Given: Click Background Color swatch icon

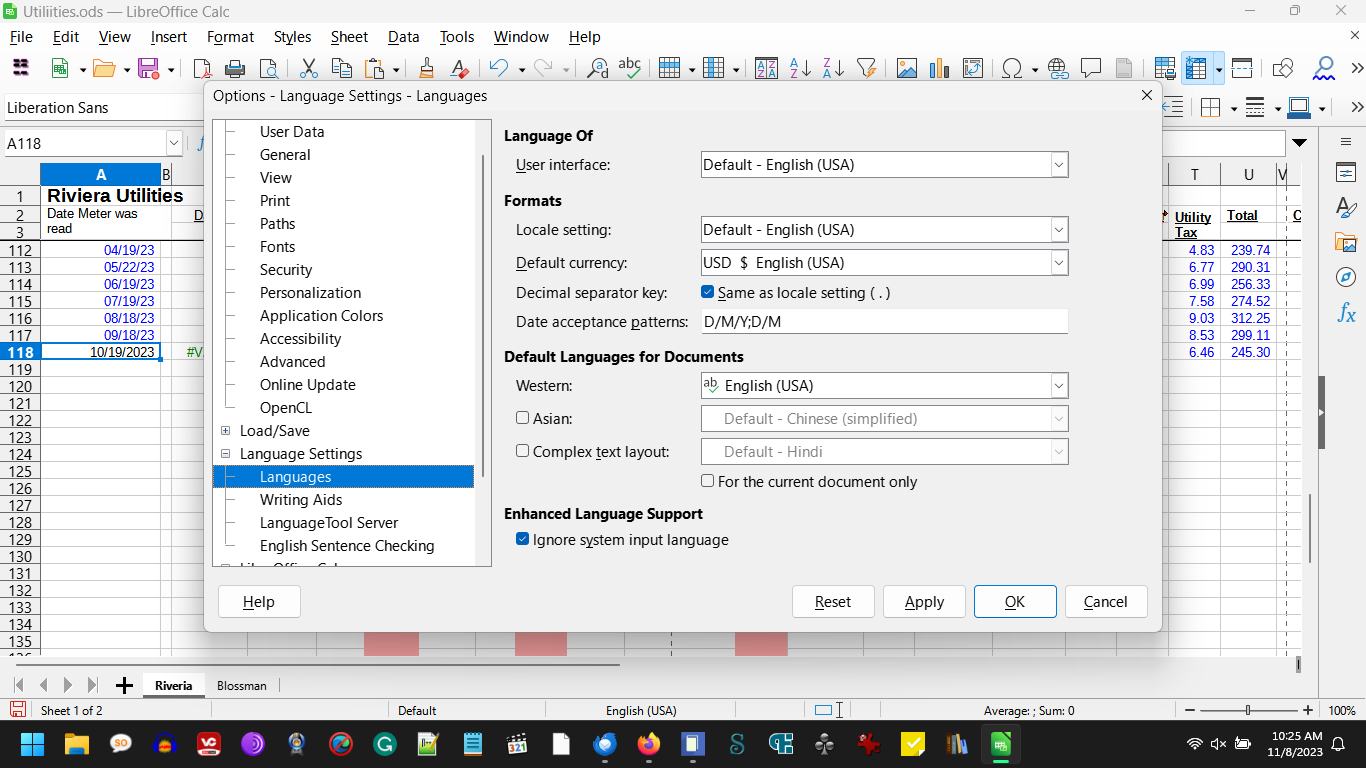Looking at the screenshot, I should (x=1299, y=107).
